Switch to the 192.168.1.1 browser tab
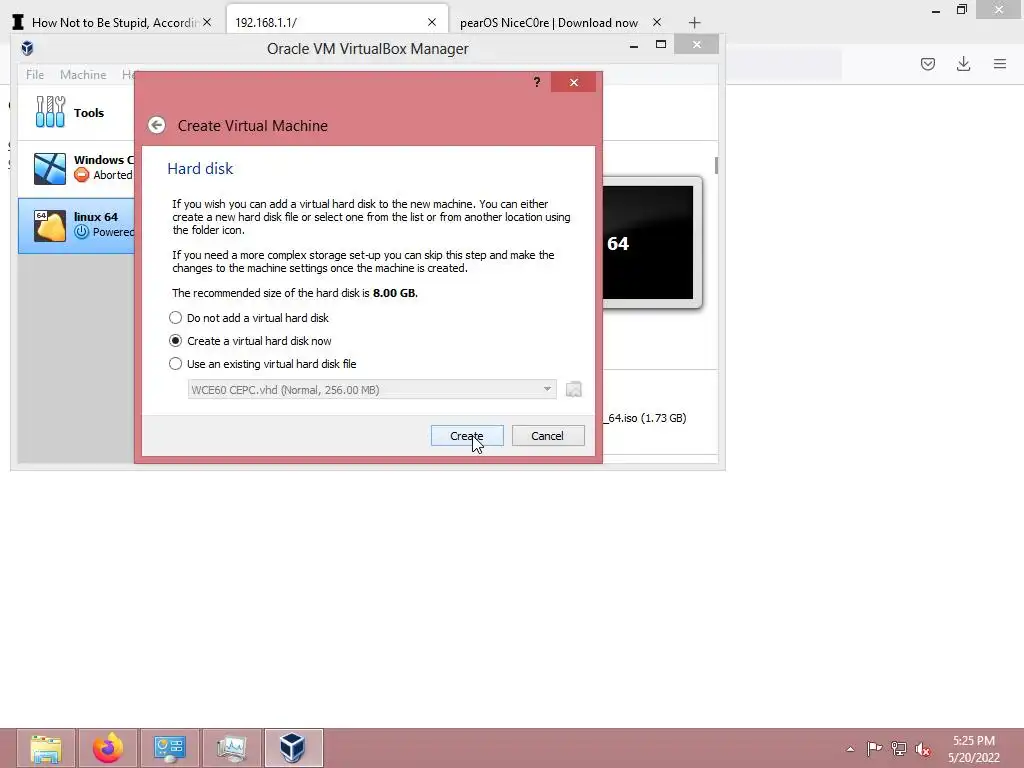This screenshot has width=1024, height=768. (327, 23)
